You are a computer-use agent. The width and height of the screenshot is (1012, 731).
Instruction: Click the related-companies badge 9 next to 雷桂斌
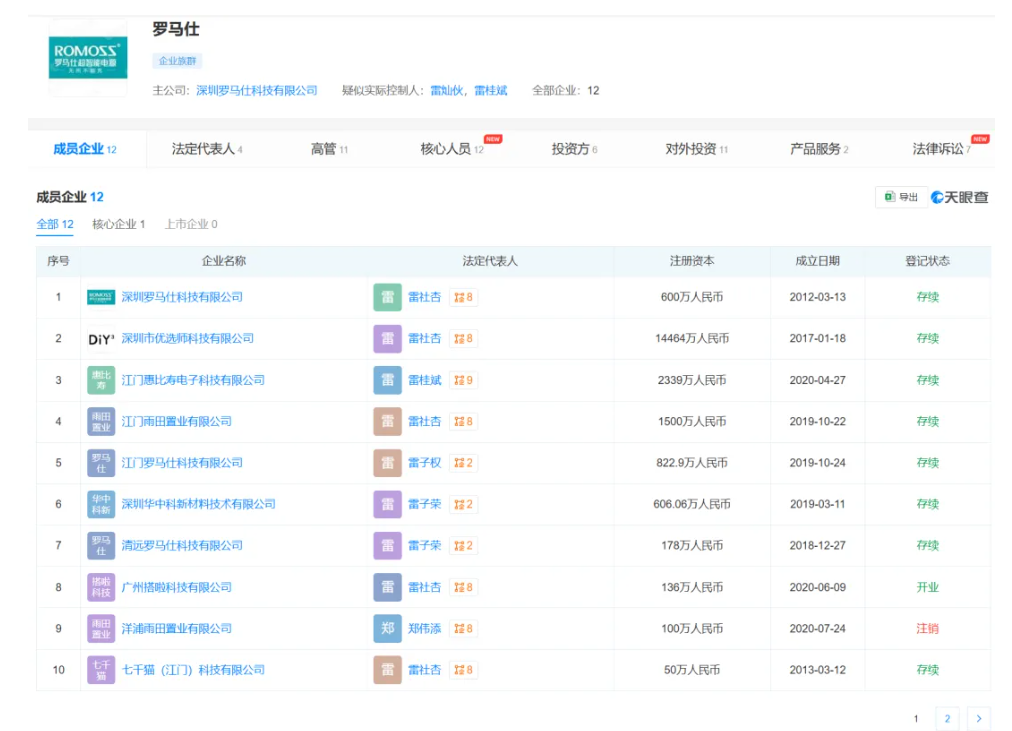click(x=463, y=380)
